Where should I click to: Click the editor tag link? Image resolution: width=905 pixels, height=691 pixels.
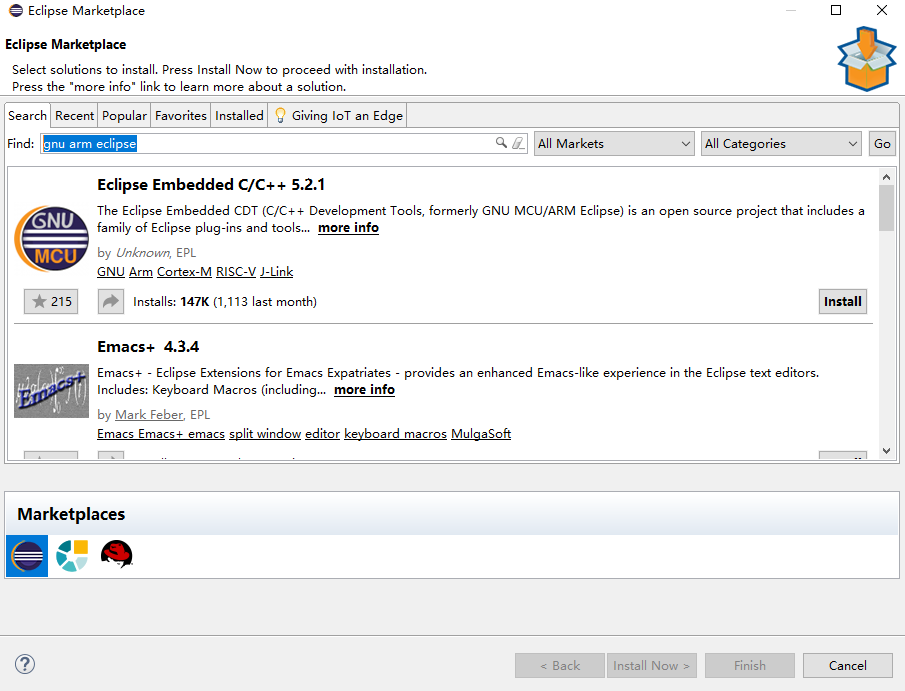pos(322,434)
